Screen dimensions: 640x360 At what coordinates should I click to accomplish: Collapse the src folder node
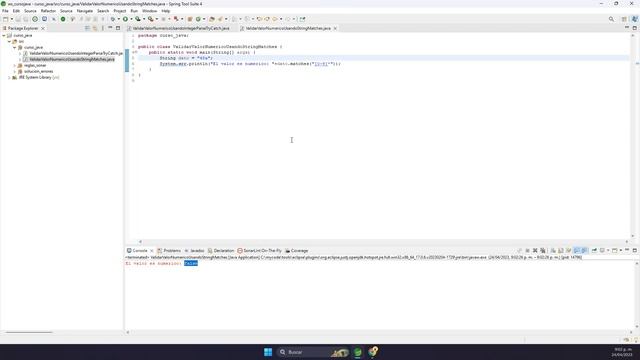[x=9, y=41]
